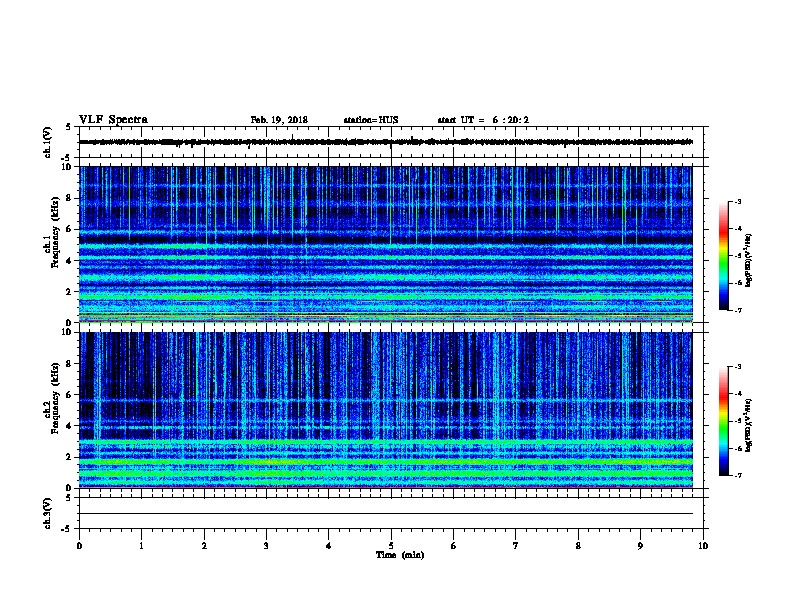The height and width of the screenshot is (612, 792).
Task: Click the ch.2 spectrogram colorbar
Action: click(x=723, y=421)
